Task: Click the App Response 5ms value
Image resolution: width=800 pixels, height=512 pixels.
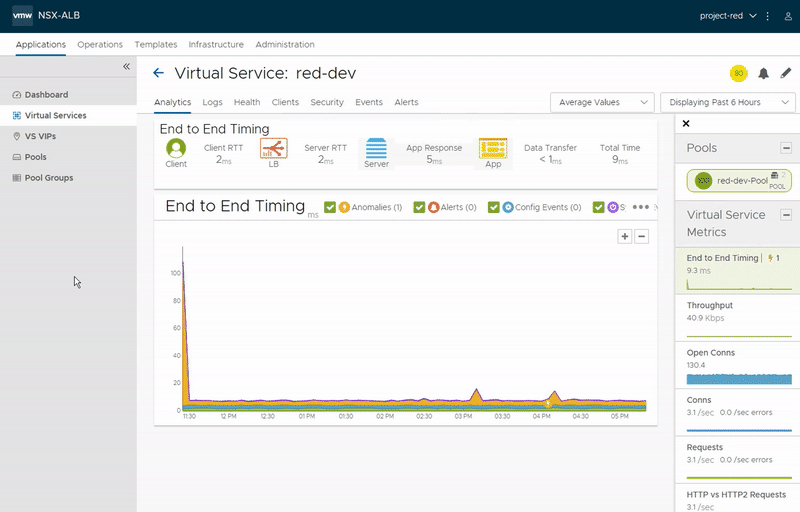Action: tap(434, 160)
